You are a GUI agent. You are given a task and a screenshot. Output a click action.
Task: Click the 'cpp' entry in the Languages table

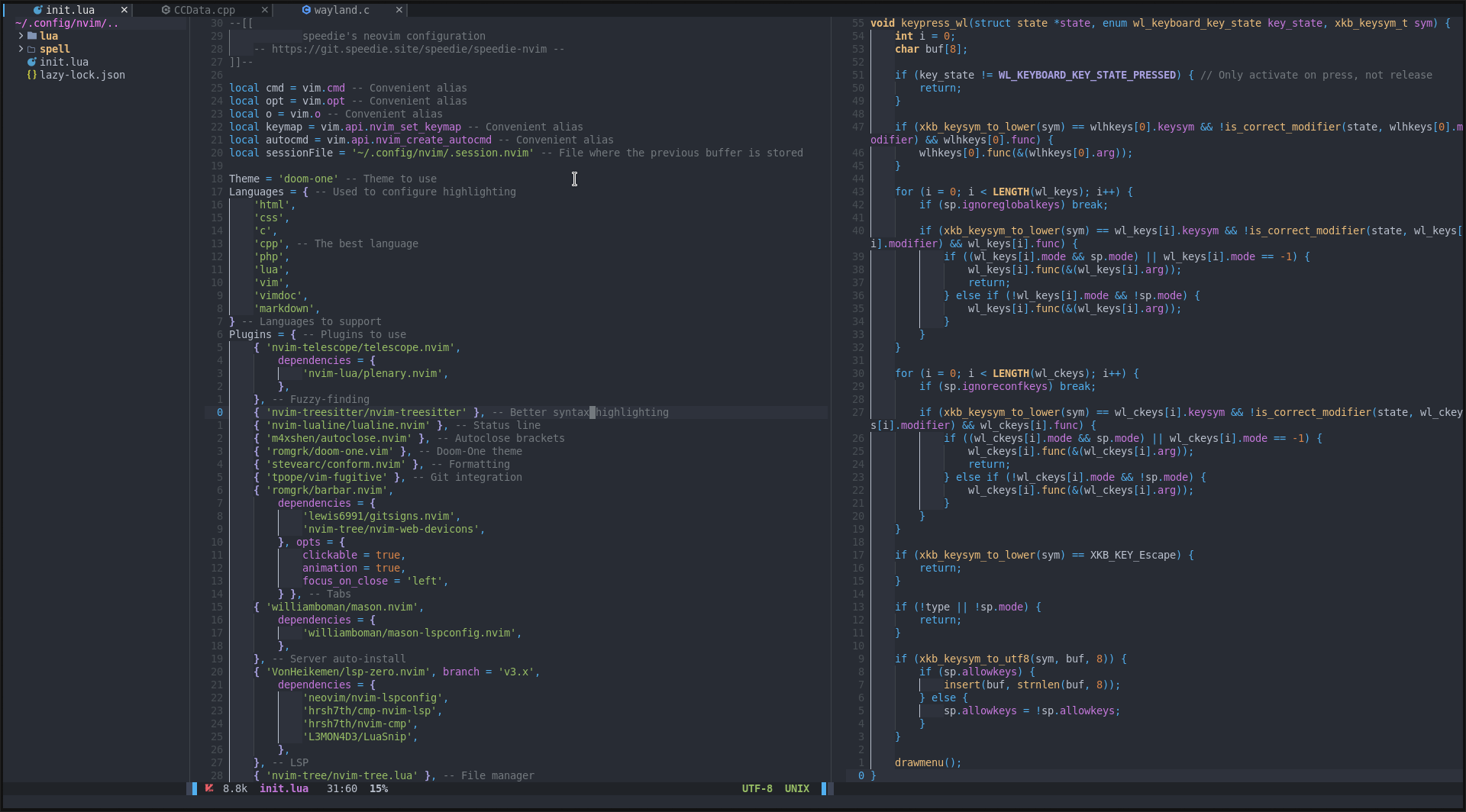tap(269, 243)
